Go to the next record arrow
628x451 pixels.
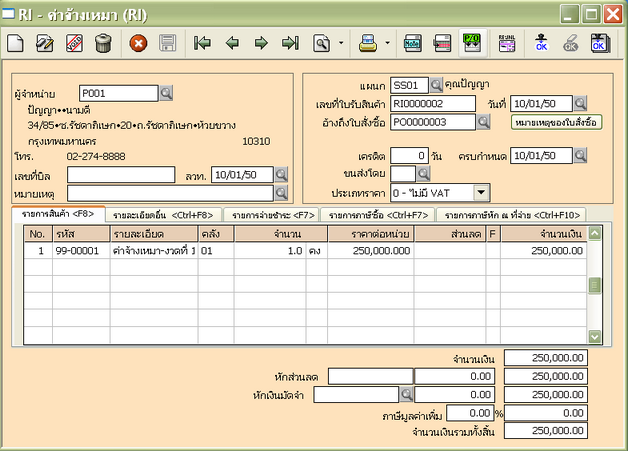click(x=261, y=43)
